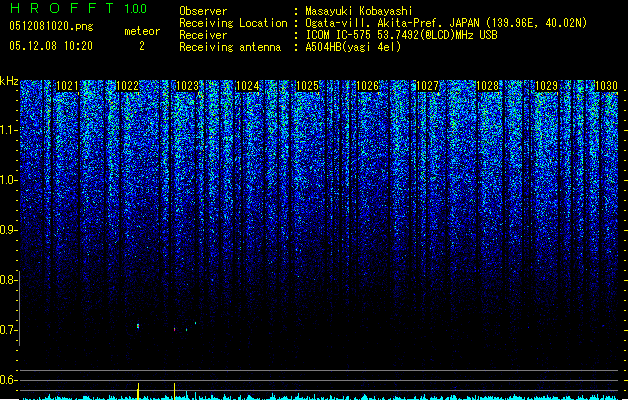Click the 1023 time marker
This screenshot has width=629, height=400.
pos(187,86)
